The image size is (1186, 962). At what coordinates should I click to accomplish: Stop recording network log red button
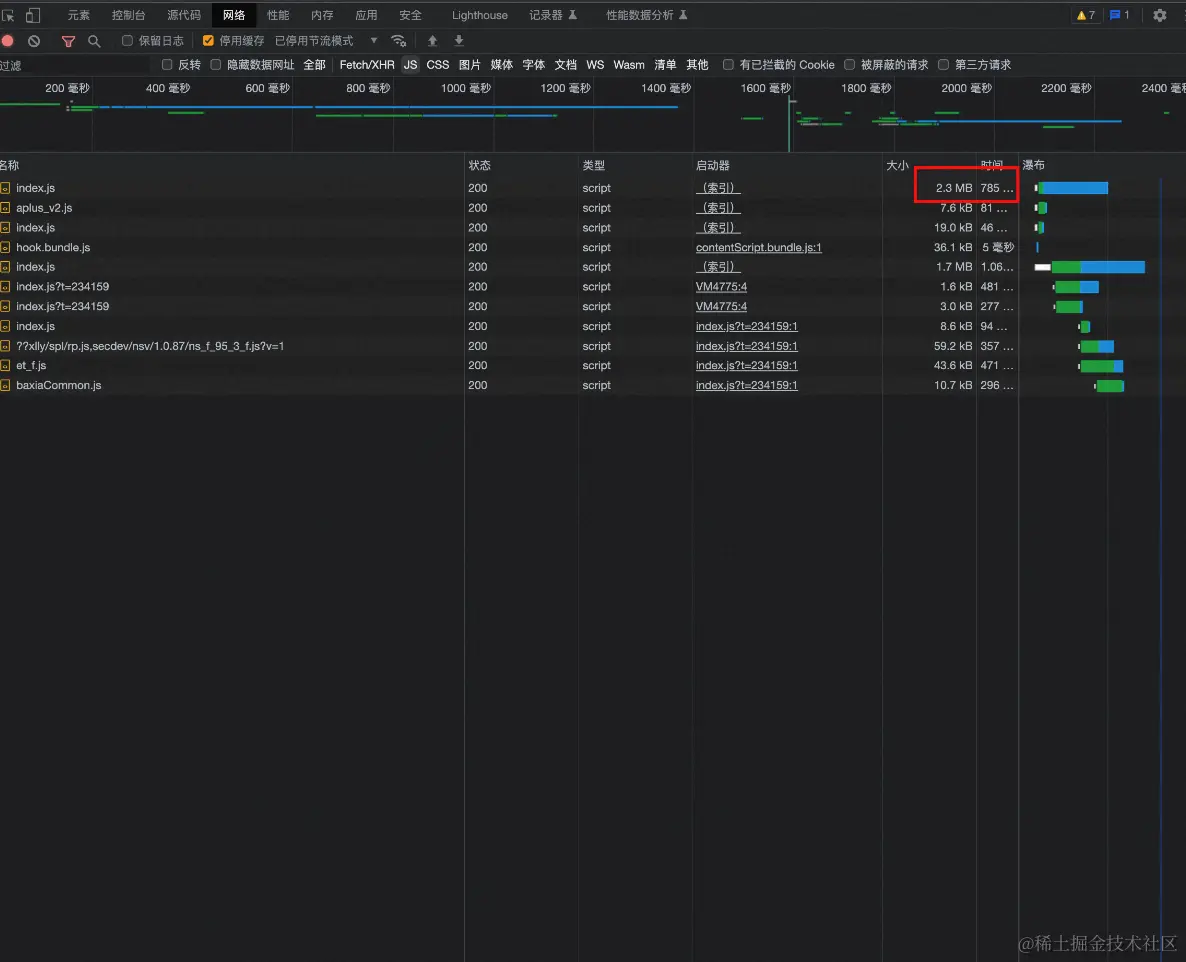coord(8,41)
